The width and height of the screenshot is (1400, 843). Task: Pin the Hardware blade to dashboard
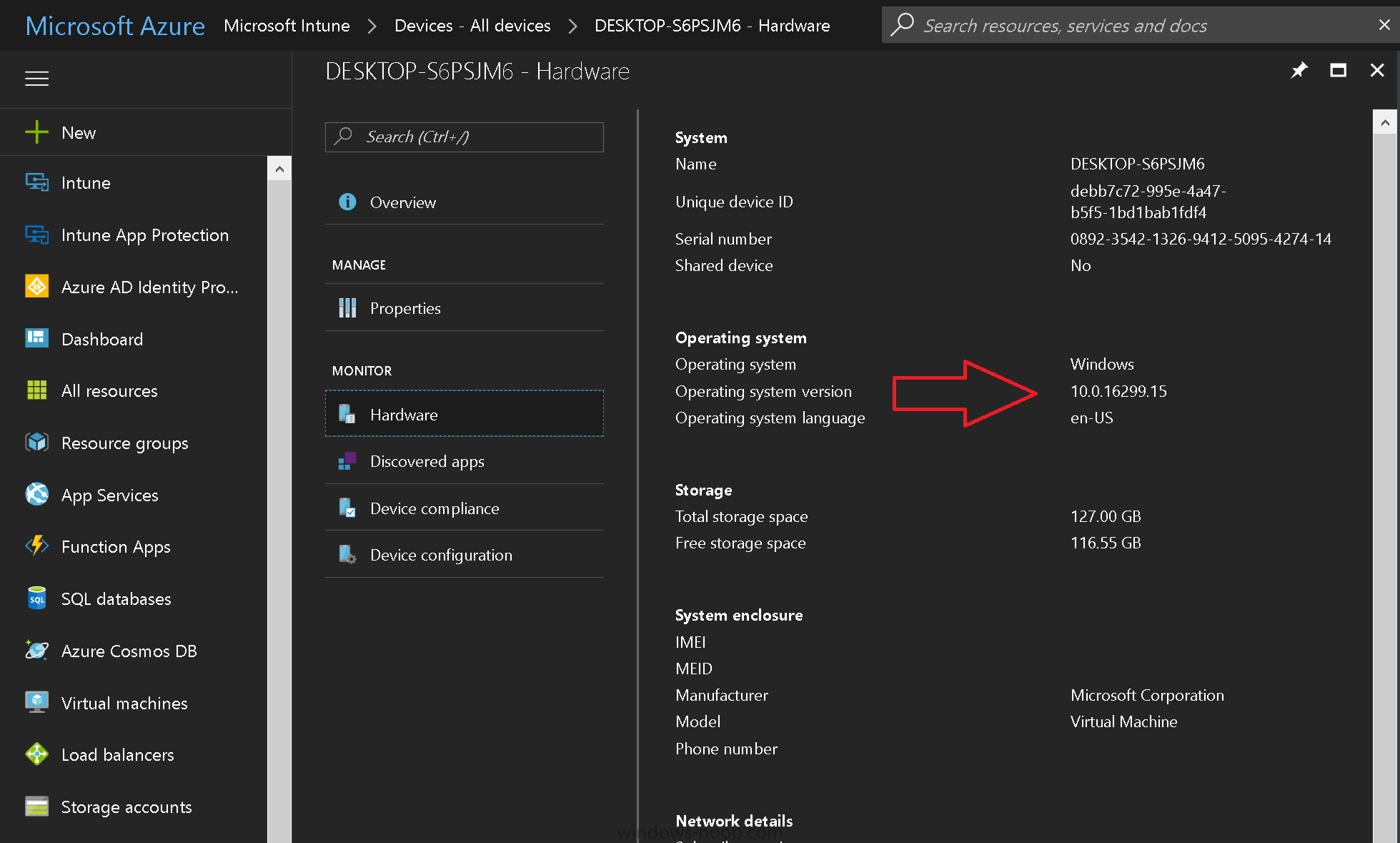1299,71
